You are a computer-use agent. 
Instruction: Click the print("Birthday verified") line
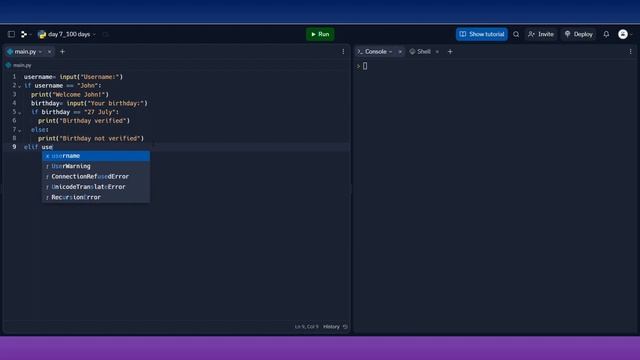pyautogui.click(x=84, y=121)
